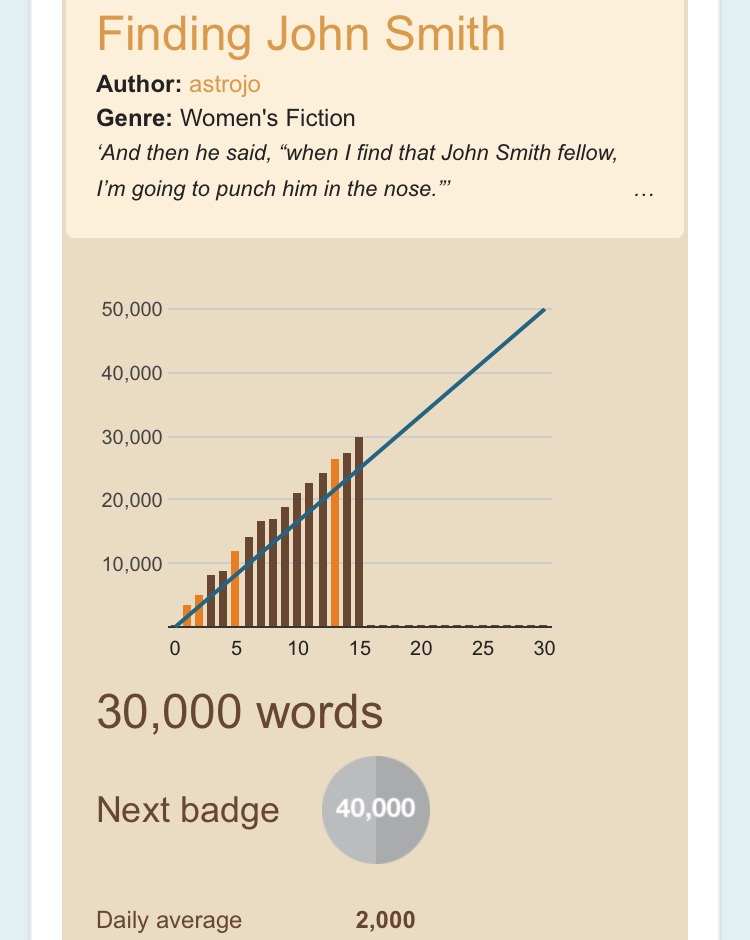Viewport: 750px width, 940px height.
Task: Click the 30 label on the x-axis
Action: point(544,648)
